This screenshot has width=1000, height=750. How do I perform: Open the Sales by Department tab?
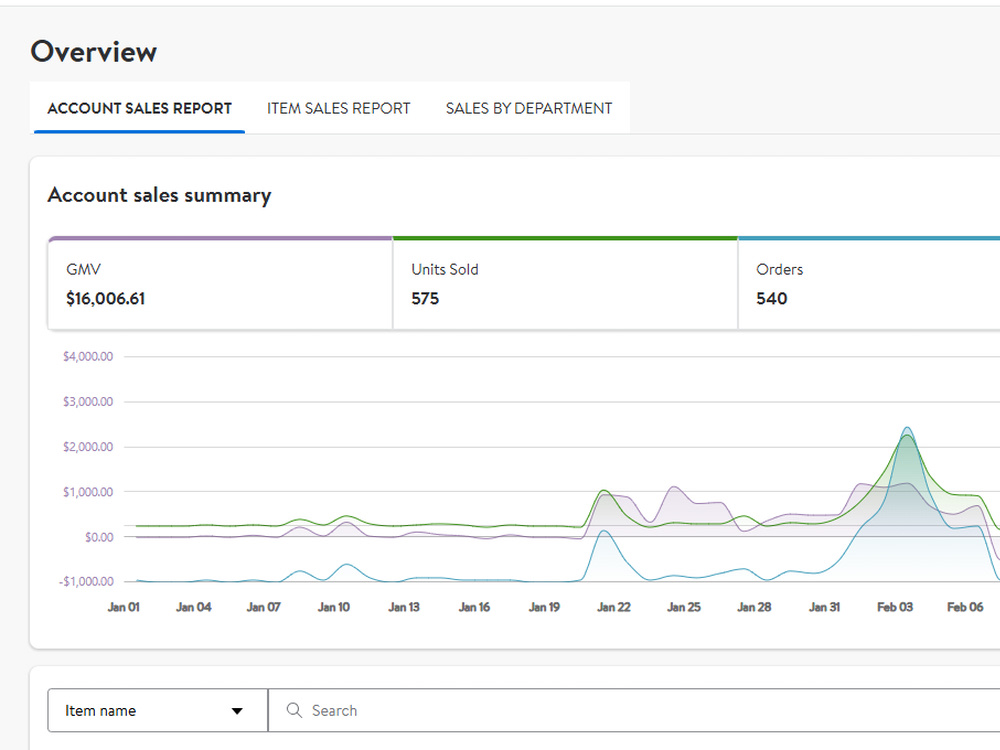pos(529,108)
